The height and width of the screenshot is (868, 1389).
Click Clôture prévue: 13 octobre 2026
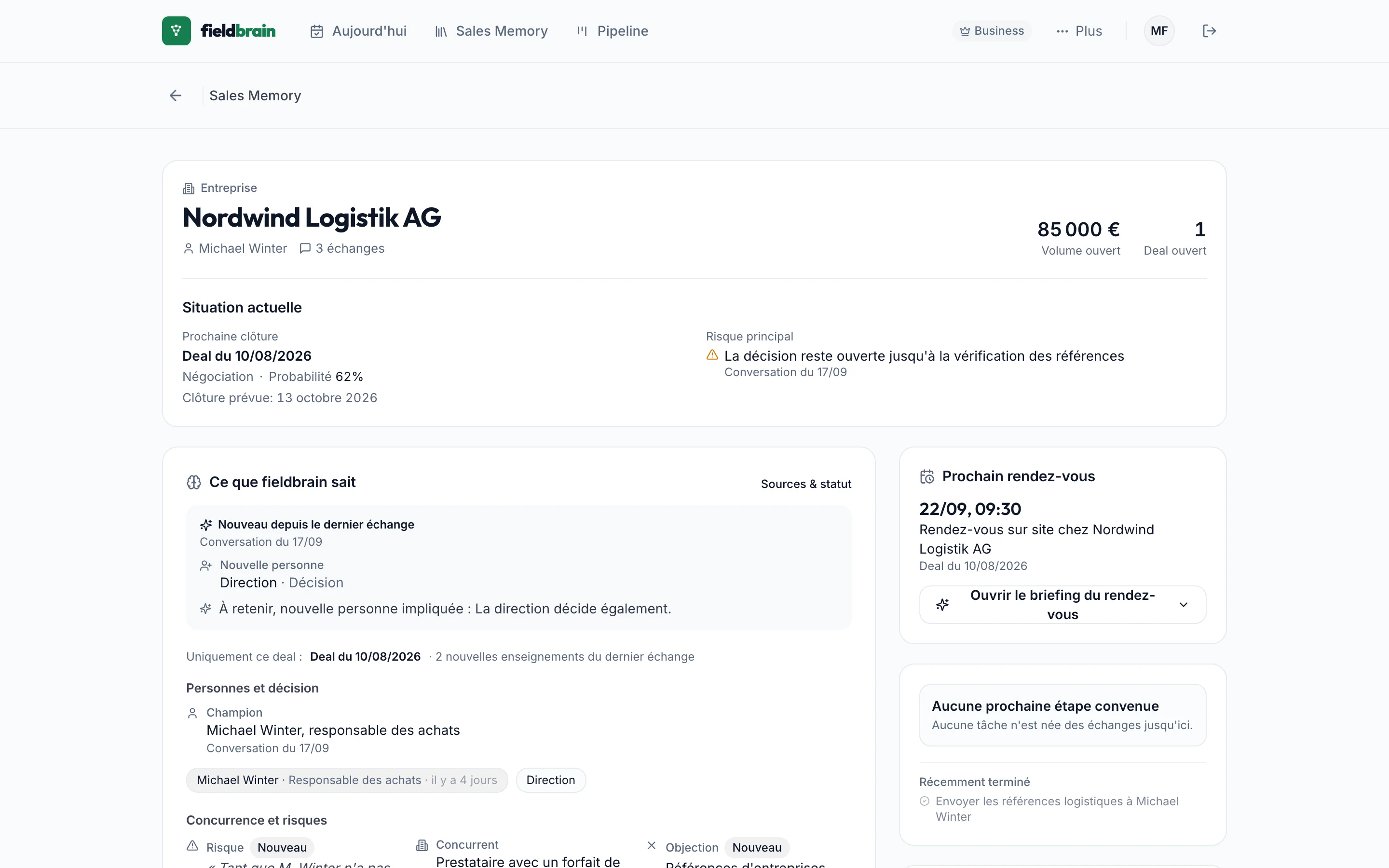(280, 398)
